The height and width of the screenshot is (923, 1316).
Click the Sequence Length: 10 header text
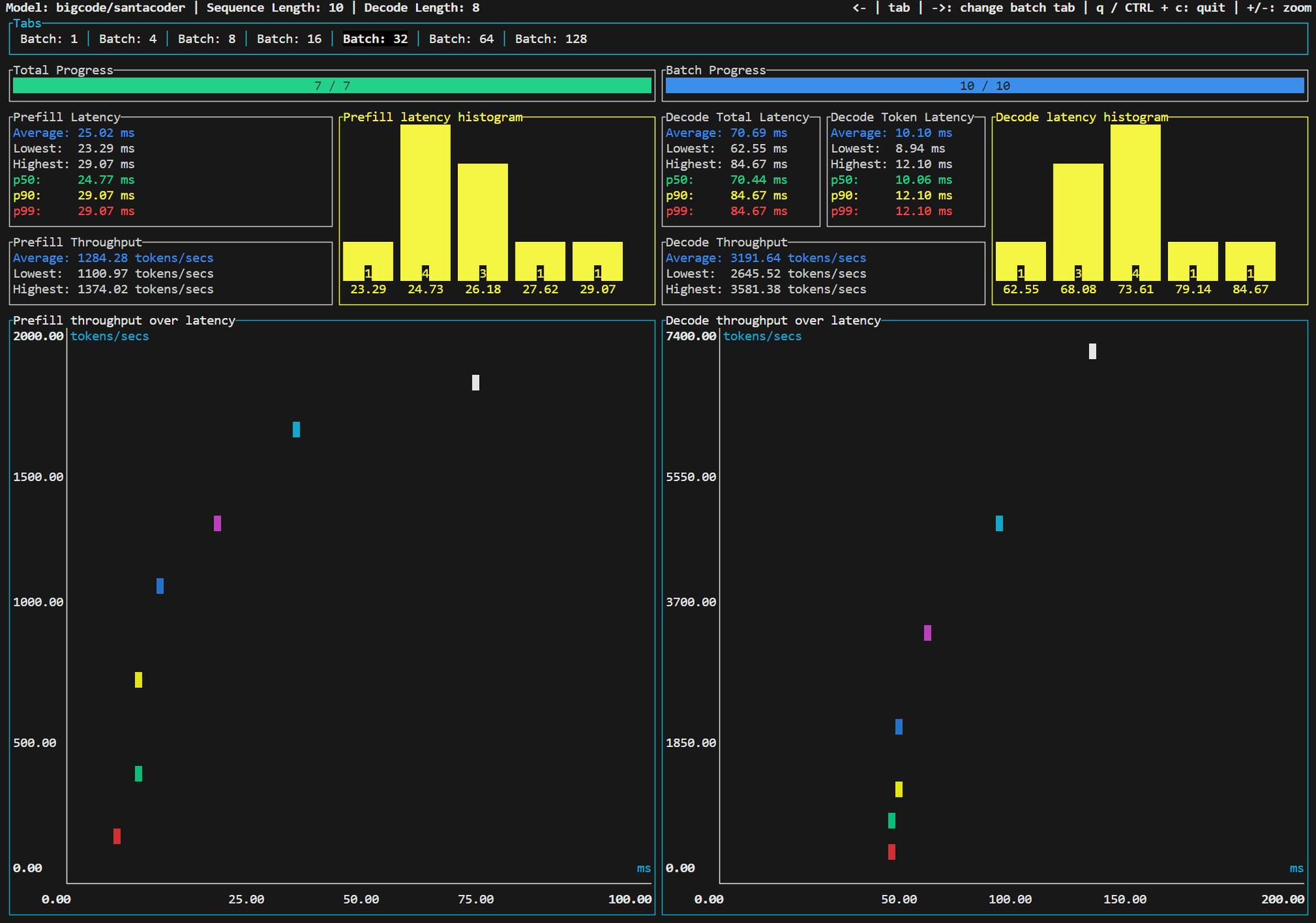[x=275, y=8]
